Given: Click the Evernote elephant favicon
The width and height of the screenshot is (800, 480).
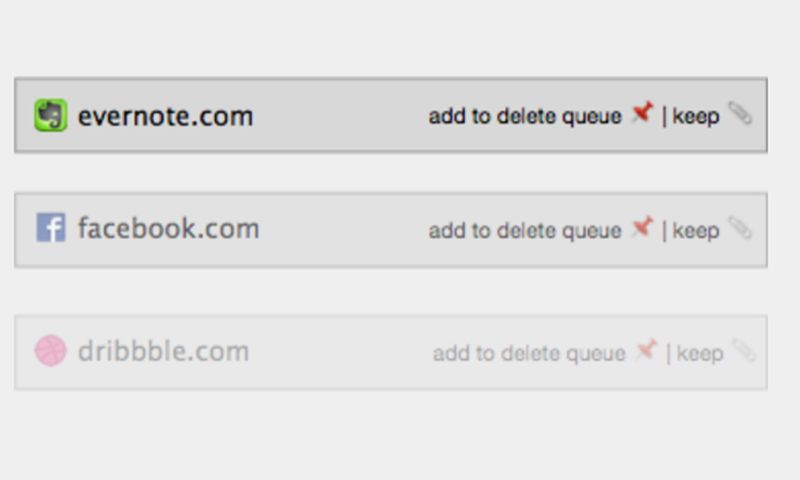Looking at the screenshot, I should pyautogui.click(x=50, y=115).
